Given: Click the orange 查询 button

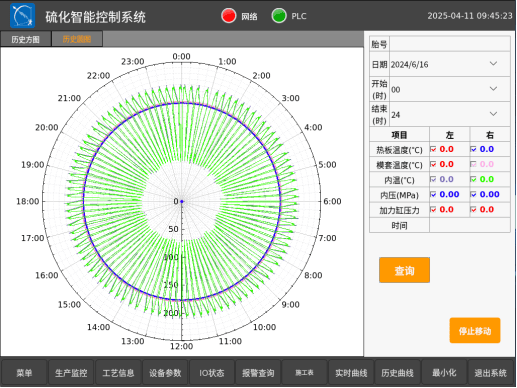Looking at the screenshot, I should pos(404,270).
